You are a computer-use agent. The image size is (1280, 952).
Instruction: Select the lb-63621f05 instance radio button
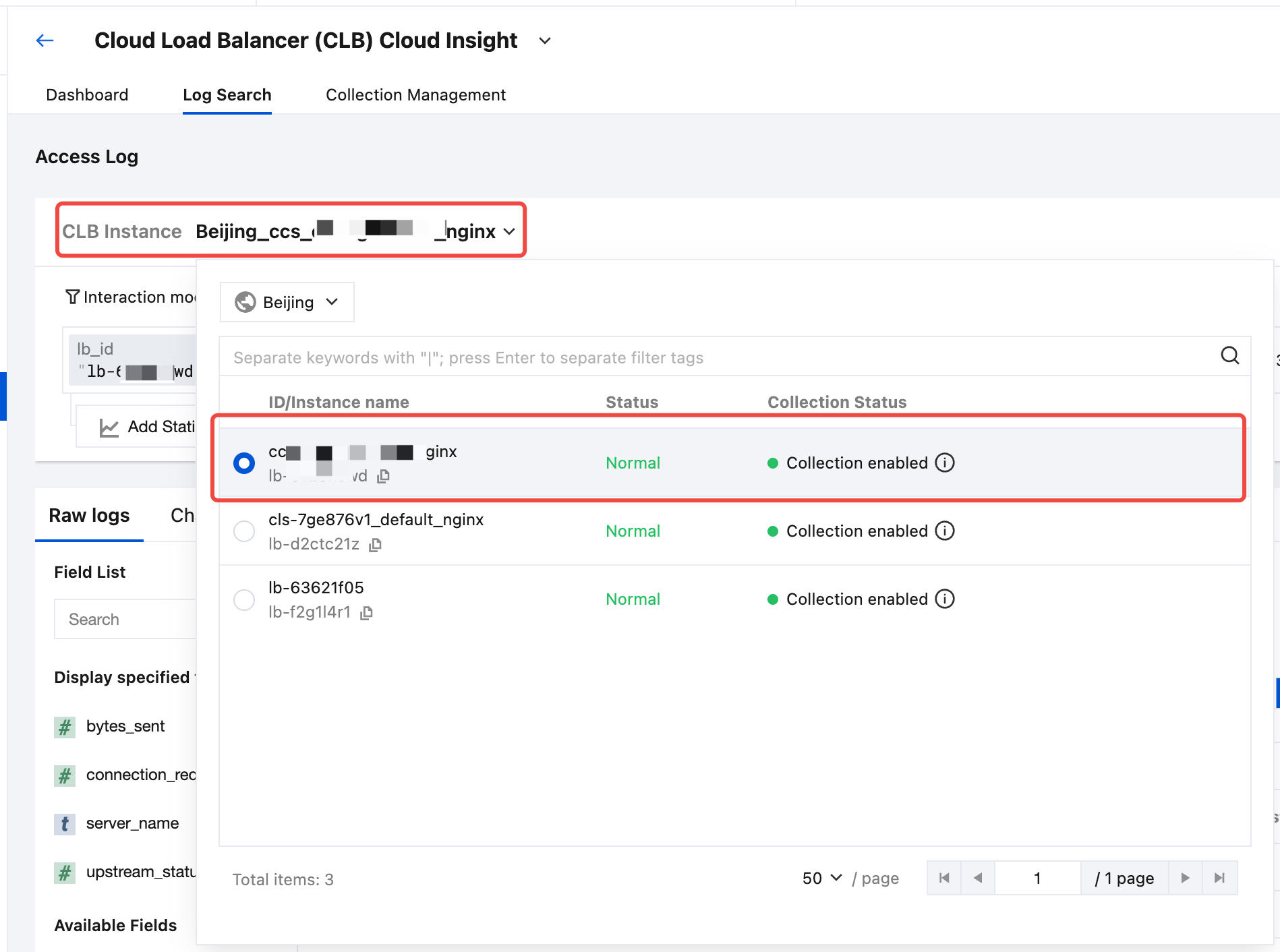[x=244, y=599]
